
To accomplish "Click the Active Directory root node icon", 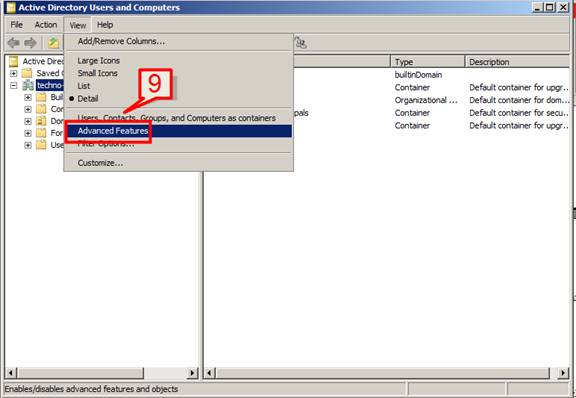I will point(13,61).
